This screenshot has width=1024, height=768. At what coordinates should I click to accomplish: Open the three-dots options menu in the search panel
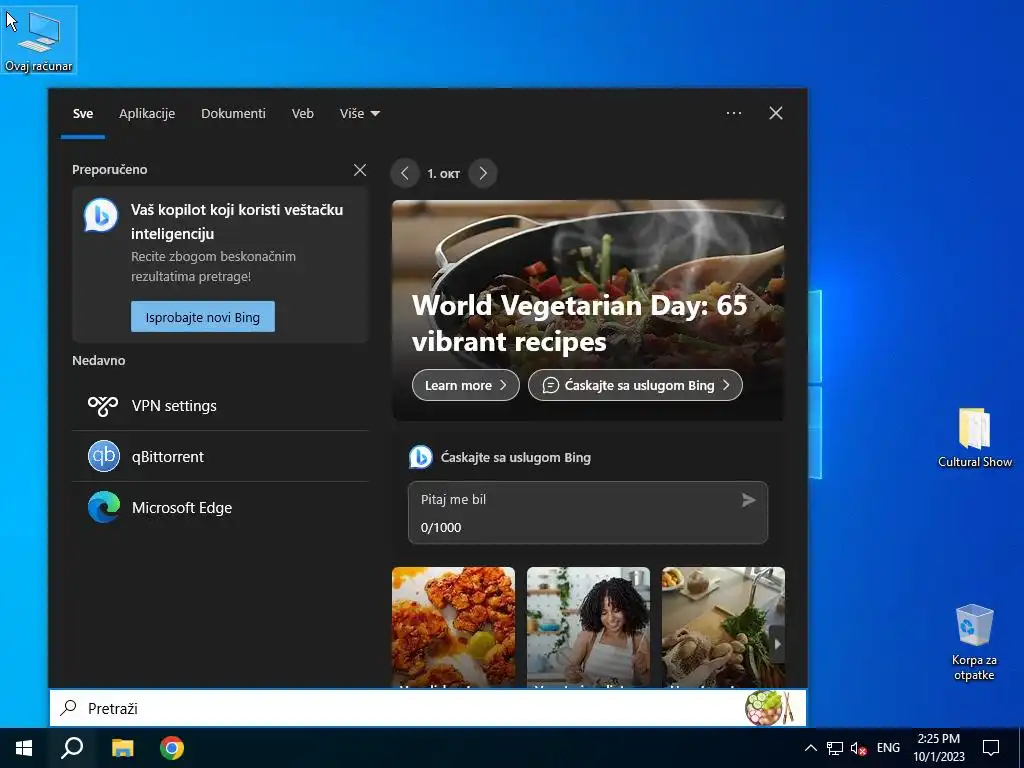(x=734, y=113)
